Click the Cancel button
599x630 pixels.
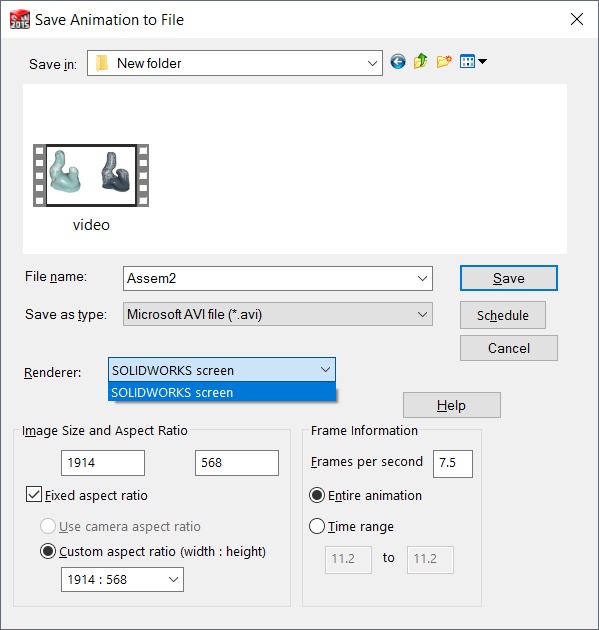[x=509, y=348]
